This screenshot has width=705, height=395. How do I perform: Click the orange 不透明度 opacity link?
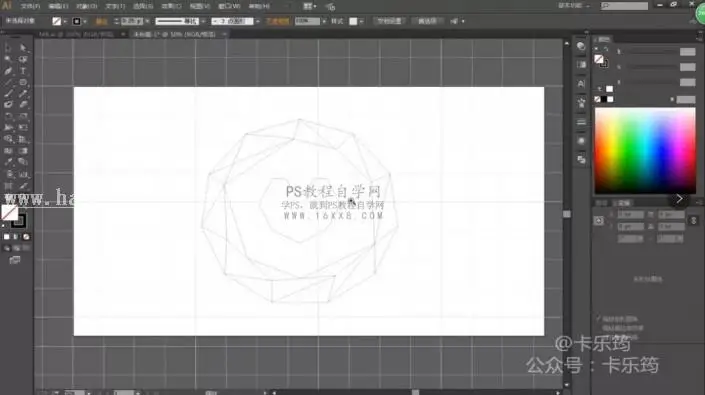coord(277,21)
